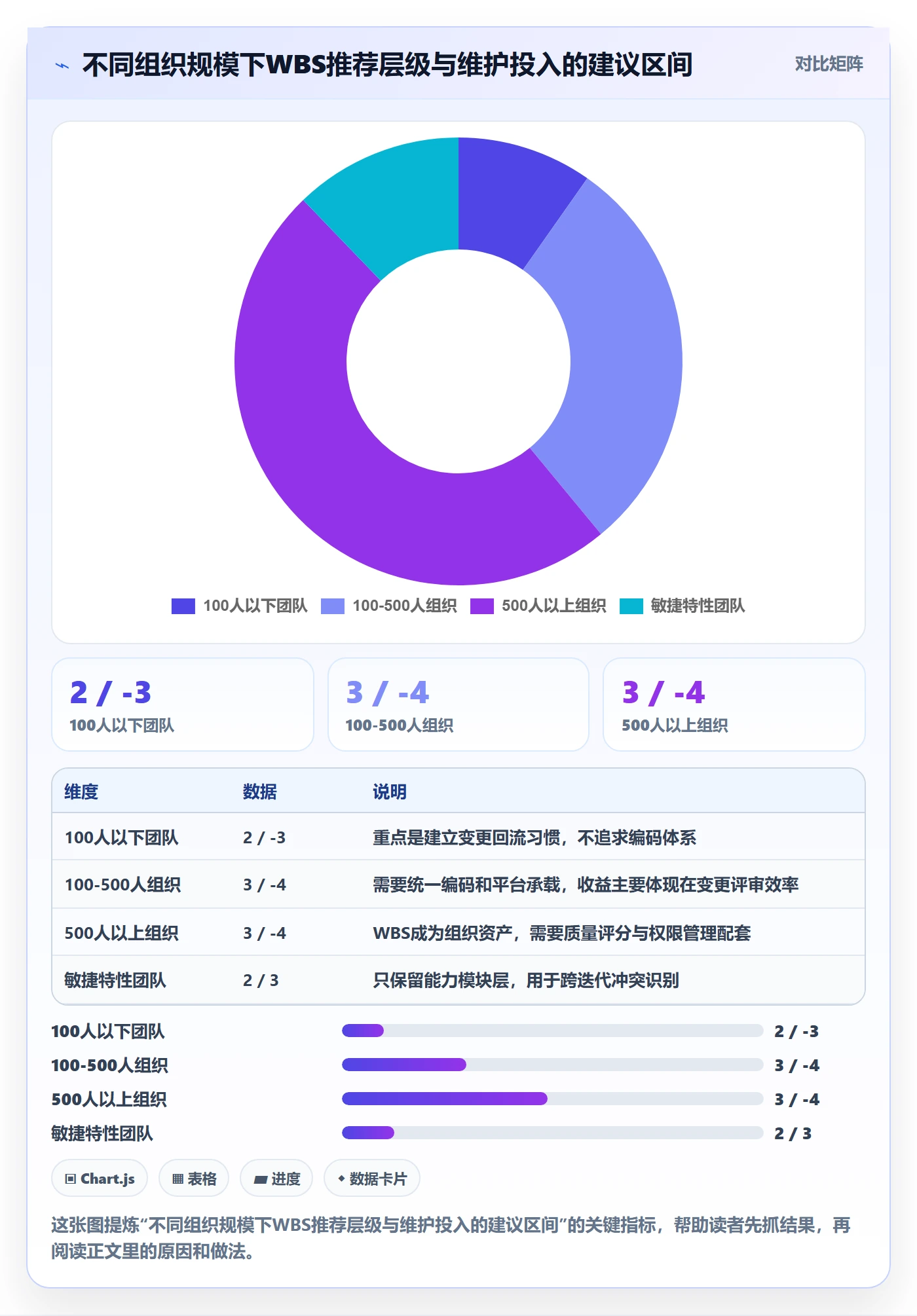Click the diamond icon on the 数据卡片 chip
Image resolution: width=917 pixels, height=1316 pixels.
[341, 1179]
